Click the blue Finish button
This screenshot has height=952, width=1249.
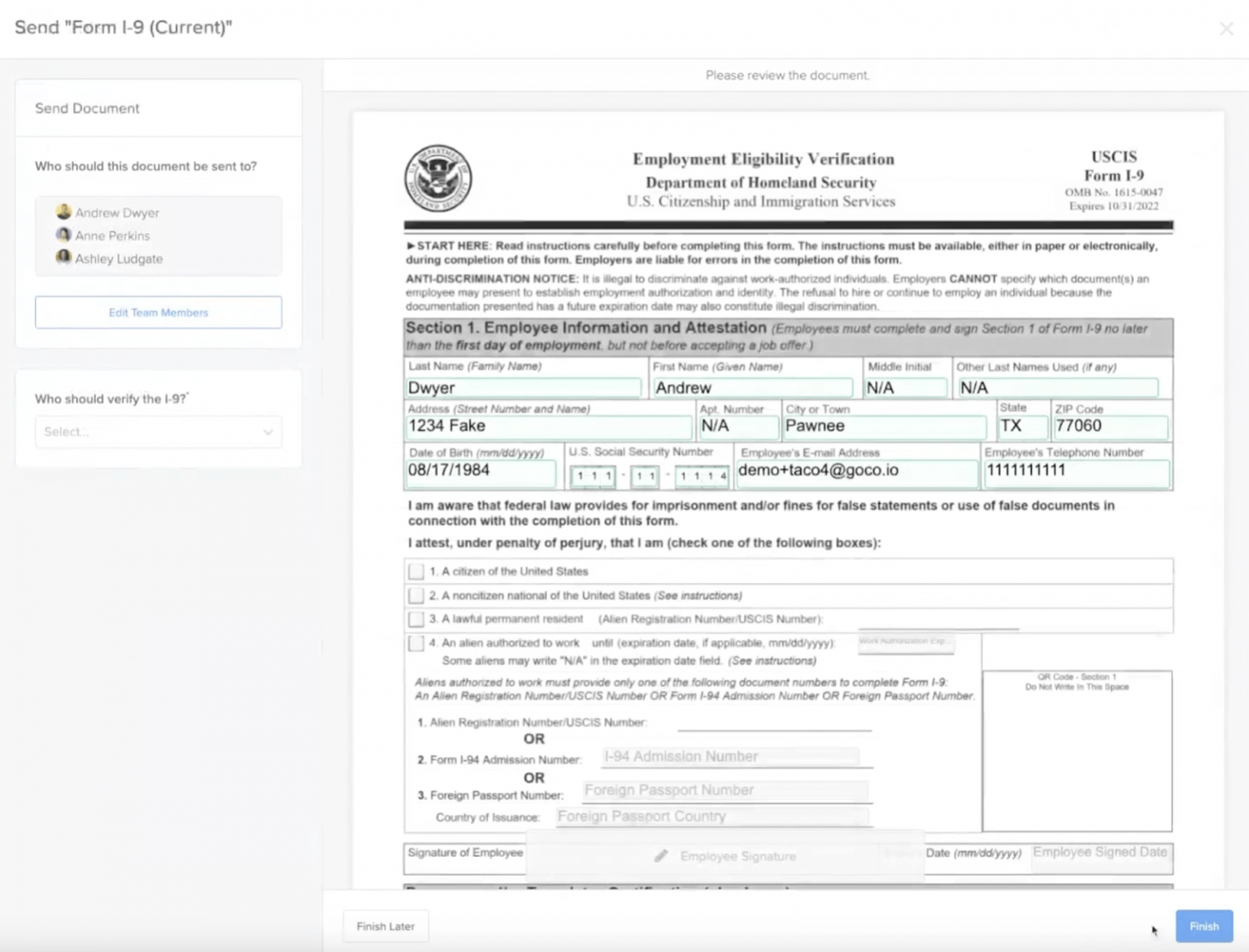click(1203, 926)
